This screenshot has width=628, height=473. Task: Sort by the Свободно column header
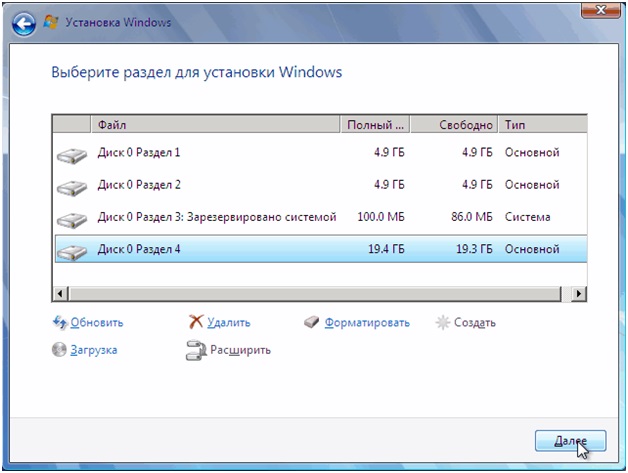coord(466,125)
